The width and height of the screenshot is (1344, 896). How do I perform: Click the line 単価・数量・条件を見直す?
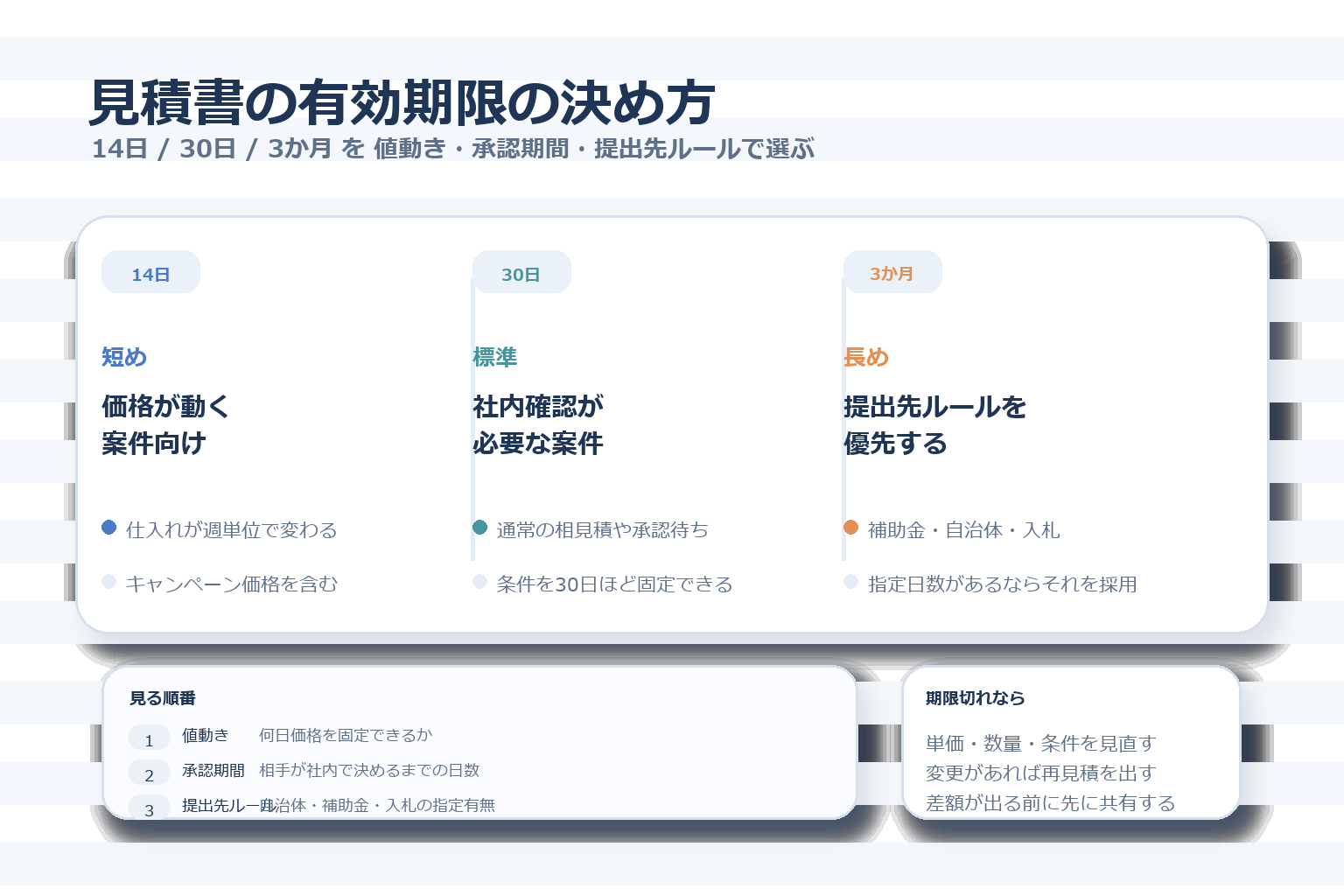(1041, 744)
